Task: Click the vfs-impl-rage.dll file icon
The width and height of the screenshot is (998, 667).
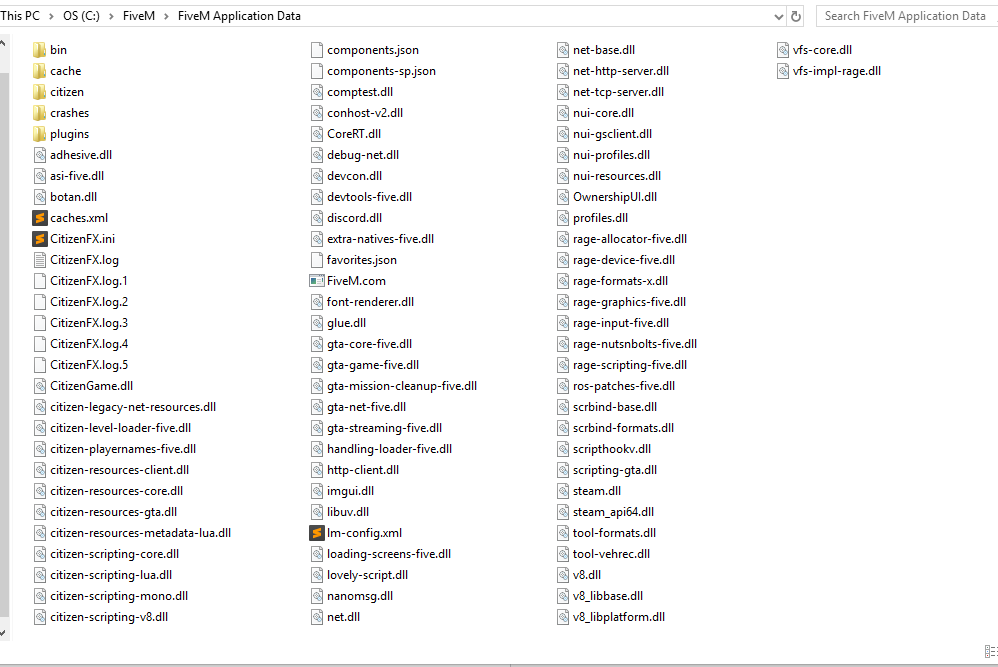Action: pyautogui.click(x=783, y=71)
